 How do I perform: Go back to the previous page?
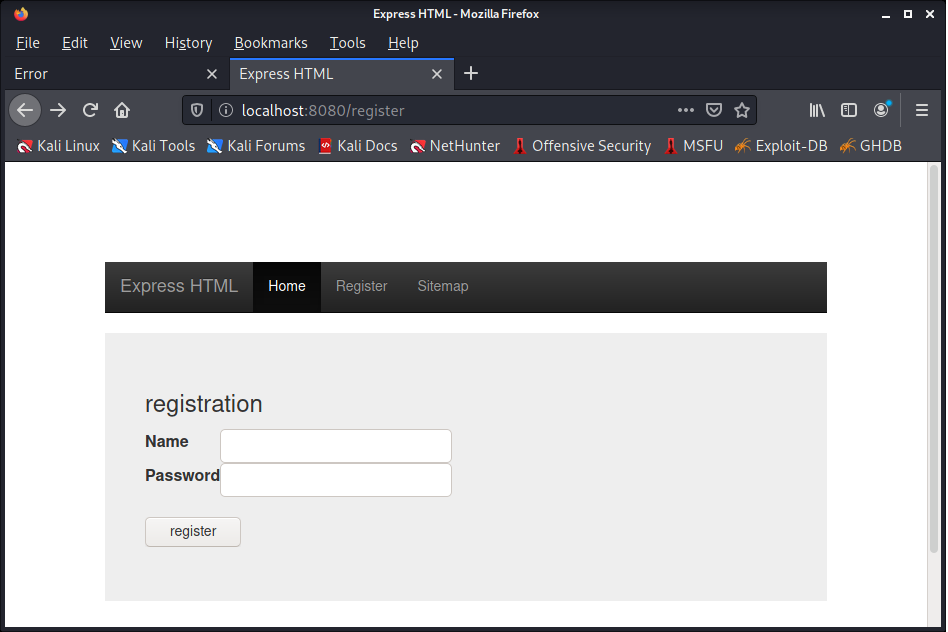point(25,110)
